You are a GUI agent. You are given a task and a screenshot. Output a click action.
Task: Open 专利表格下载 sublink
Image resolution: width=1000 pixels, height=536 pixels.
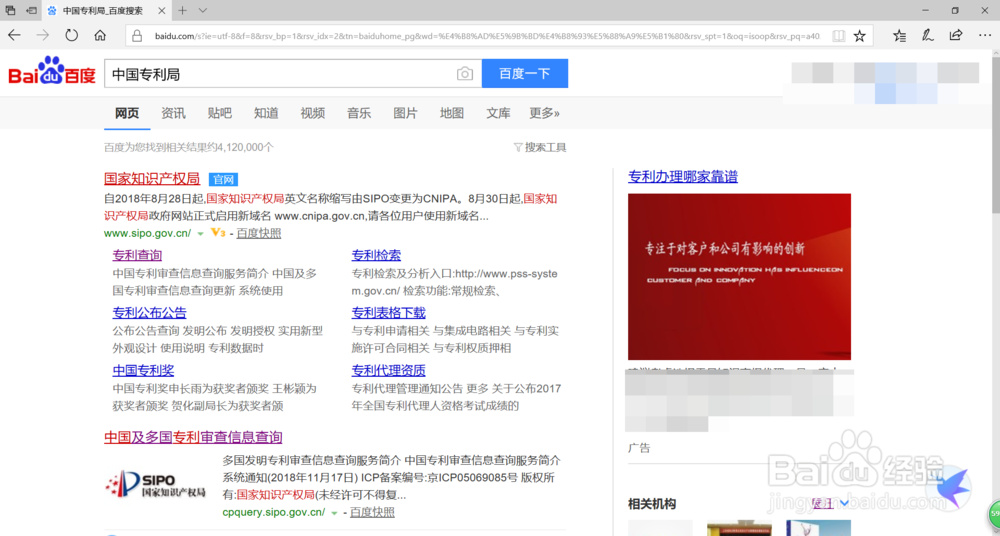coord(388,313)
